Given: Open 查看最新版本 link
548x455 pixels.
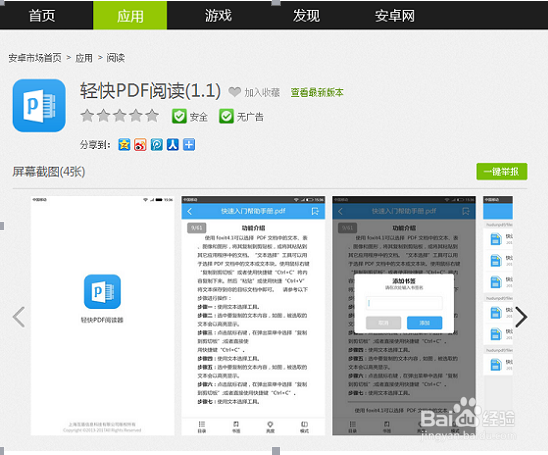Looking at the screenshot, I should tap(317, 93).
